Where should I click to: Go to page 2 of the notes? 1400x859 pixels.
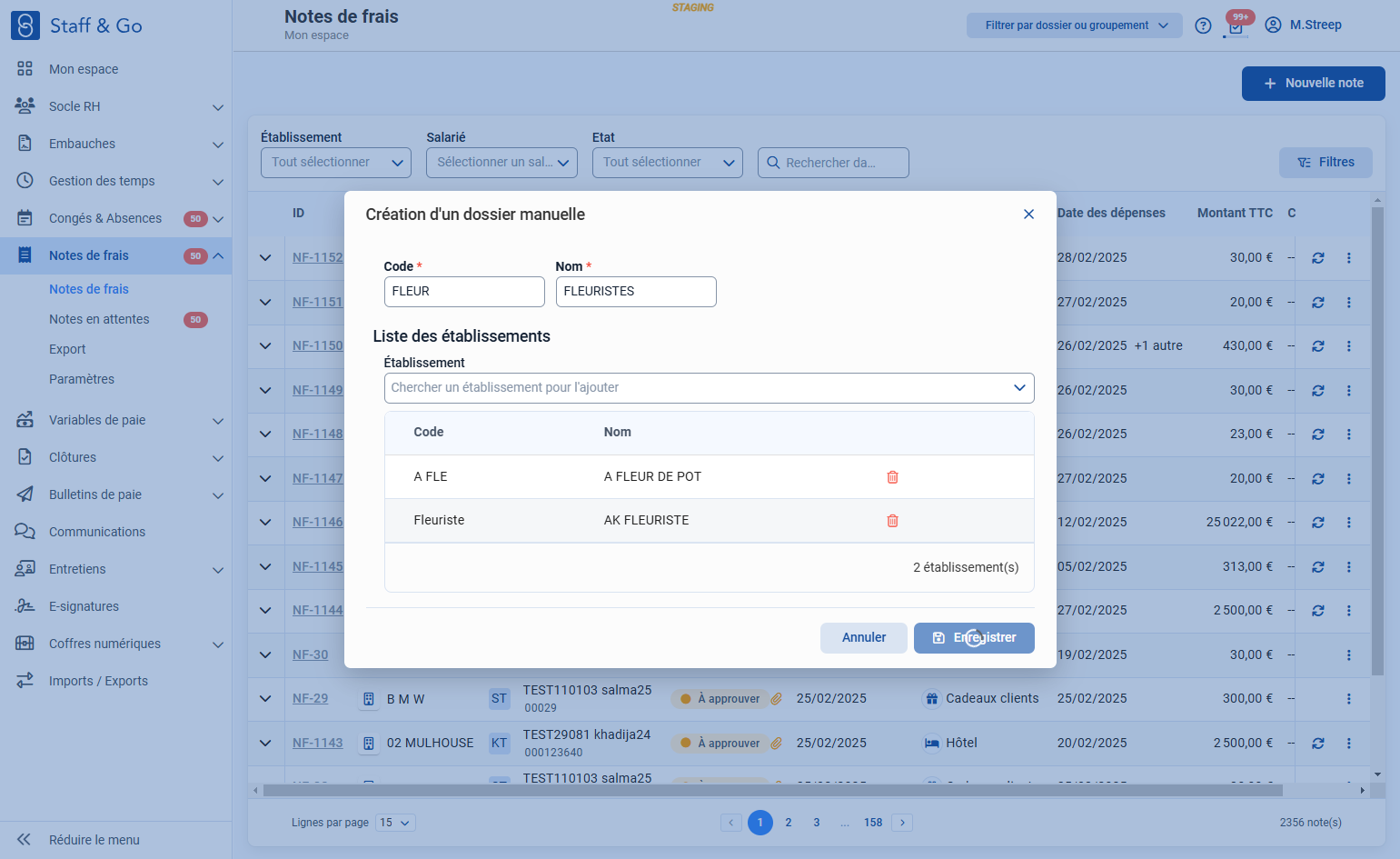click(x=789, y=823)
